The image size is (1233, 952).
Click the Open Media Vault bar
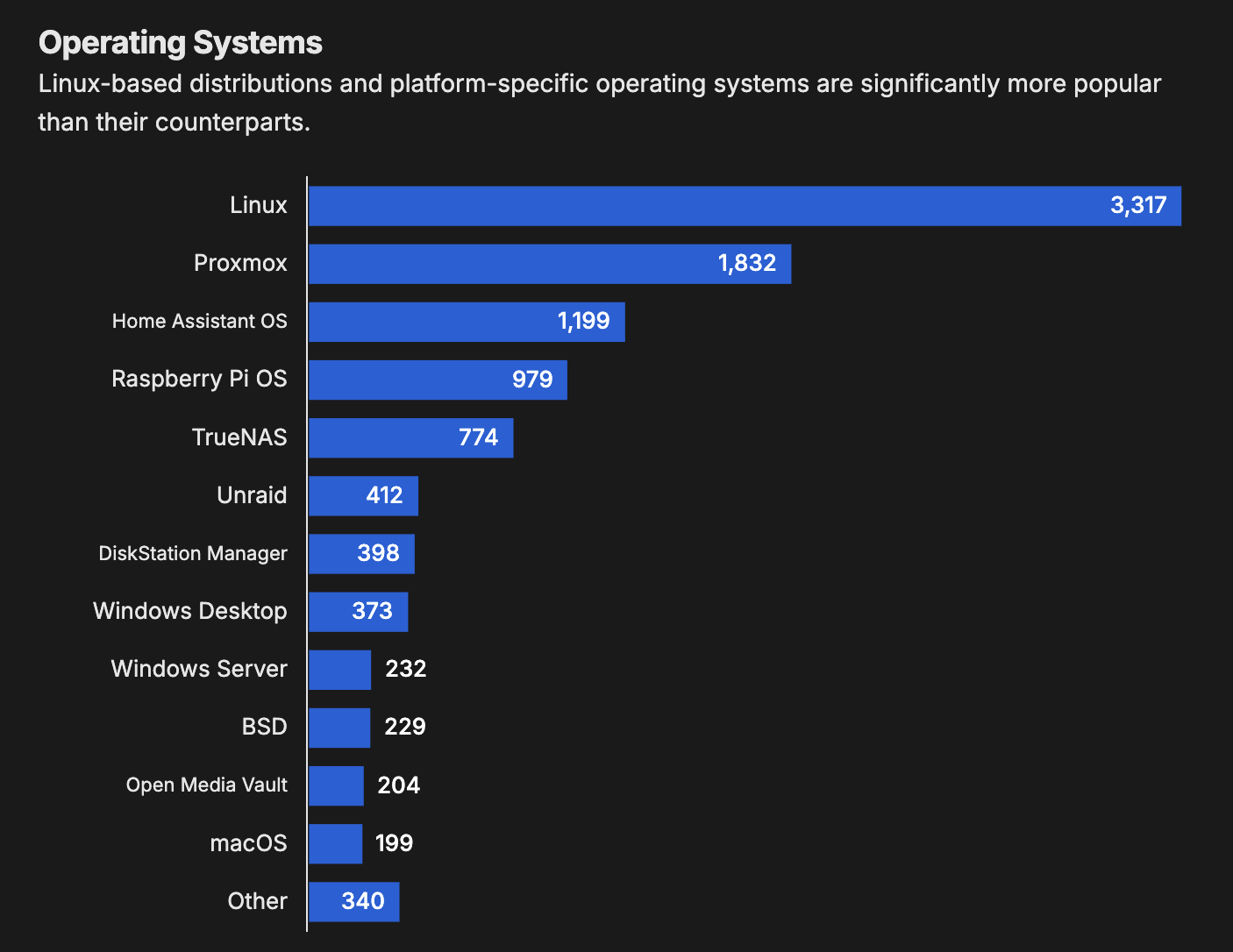[x=335, y=785]
